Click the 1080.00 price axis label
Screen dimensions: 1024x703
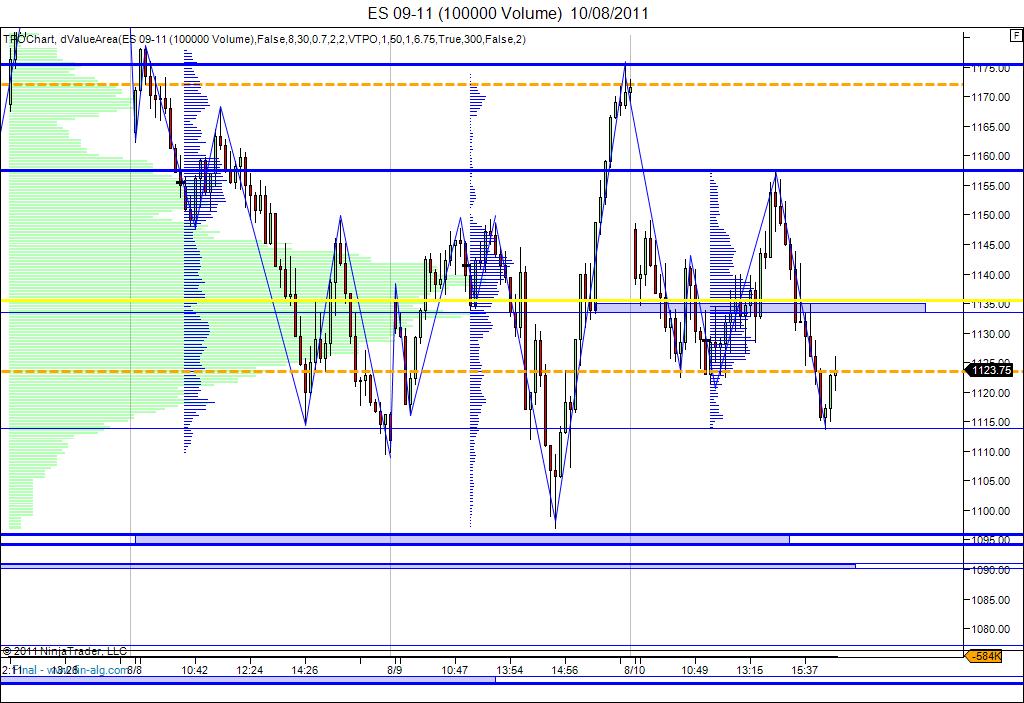point(991,629)
